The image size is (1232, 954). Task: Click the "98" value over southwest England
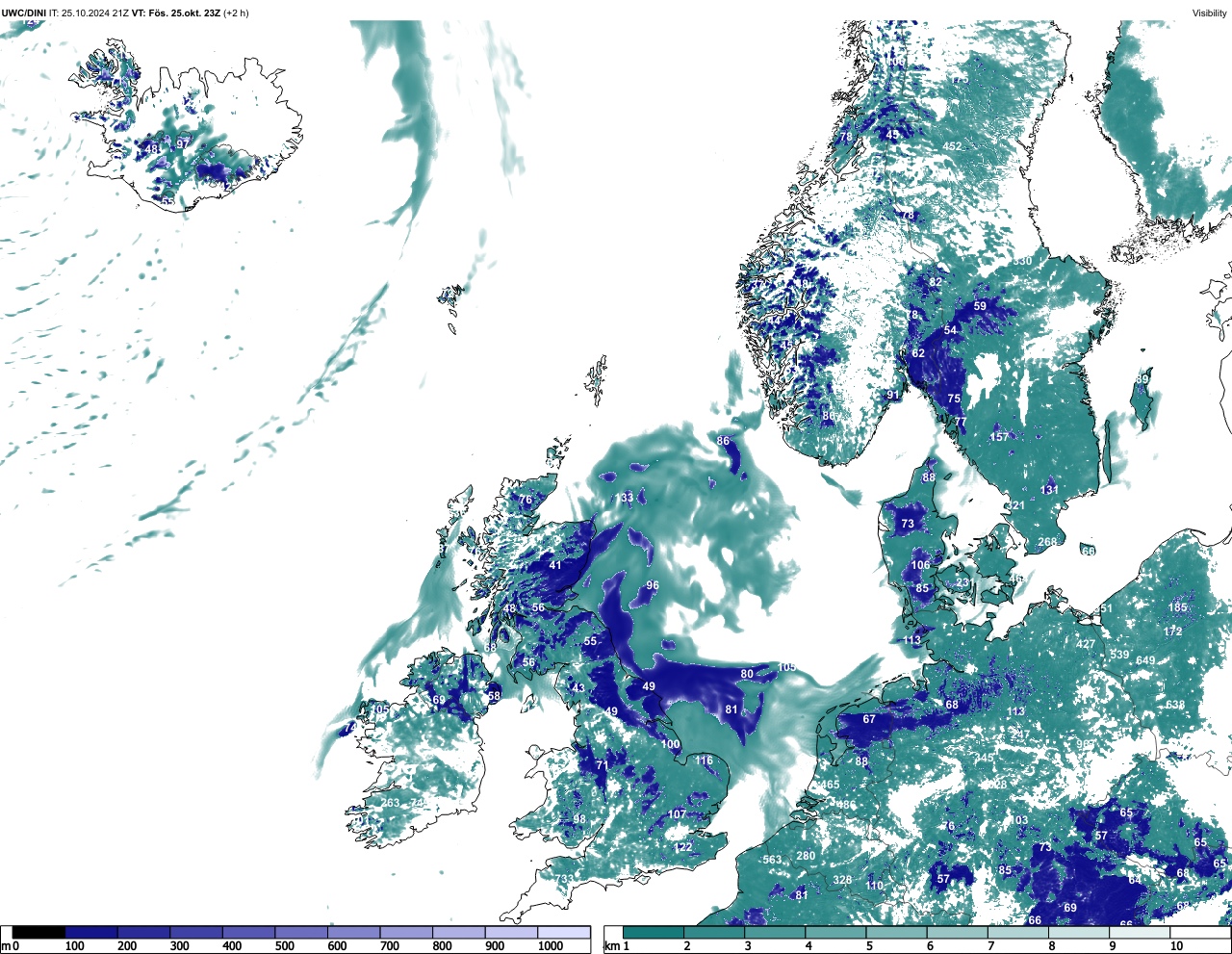(579, 819)
